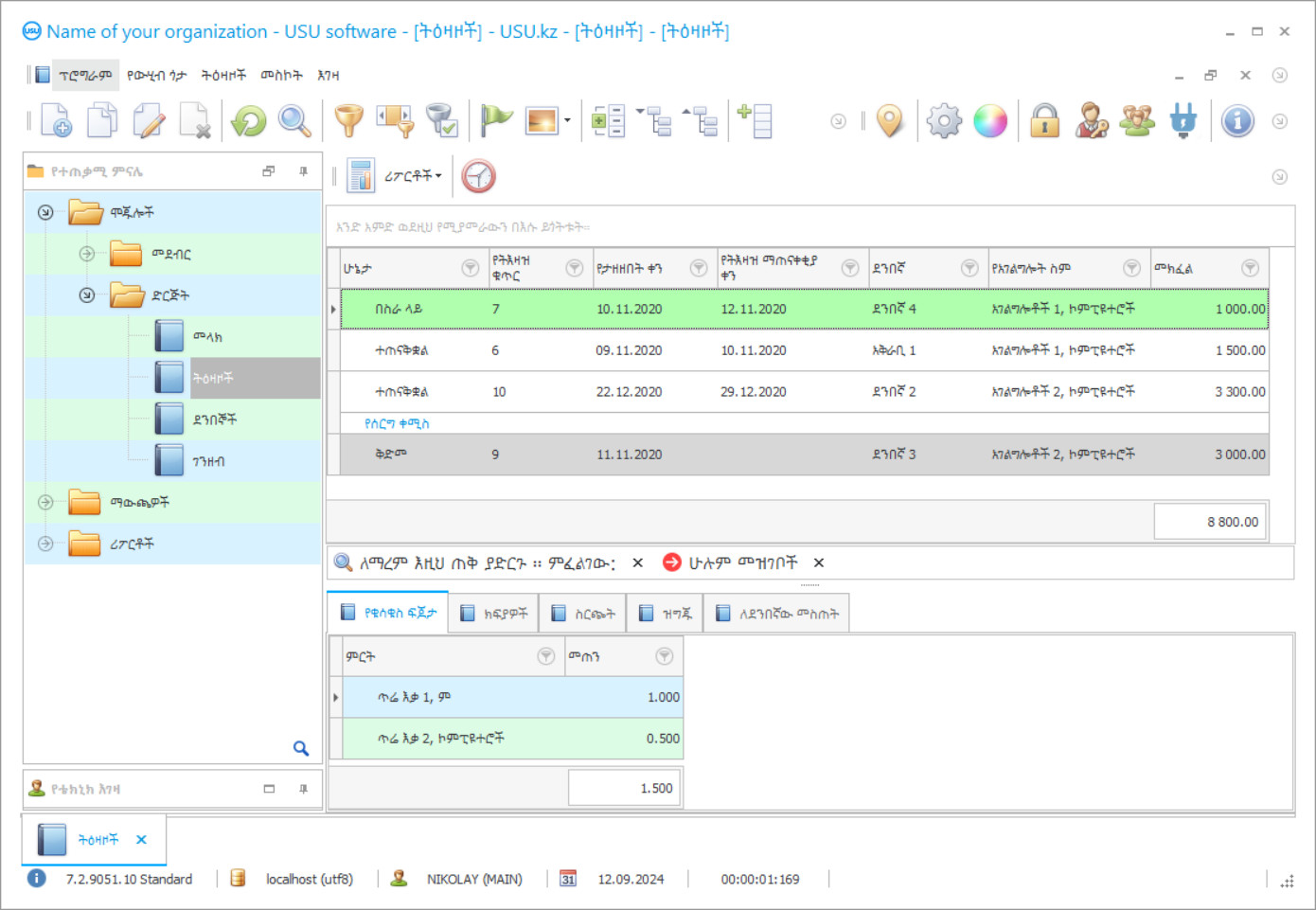The width and height of the screenshot is (1316, 910).
Task: Click the Delete record icon
Action: tap(195, 121)
